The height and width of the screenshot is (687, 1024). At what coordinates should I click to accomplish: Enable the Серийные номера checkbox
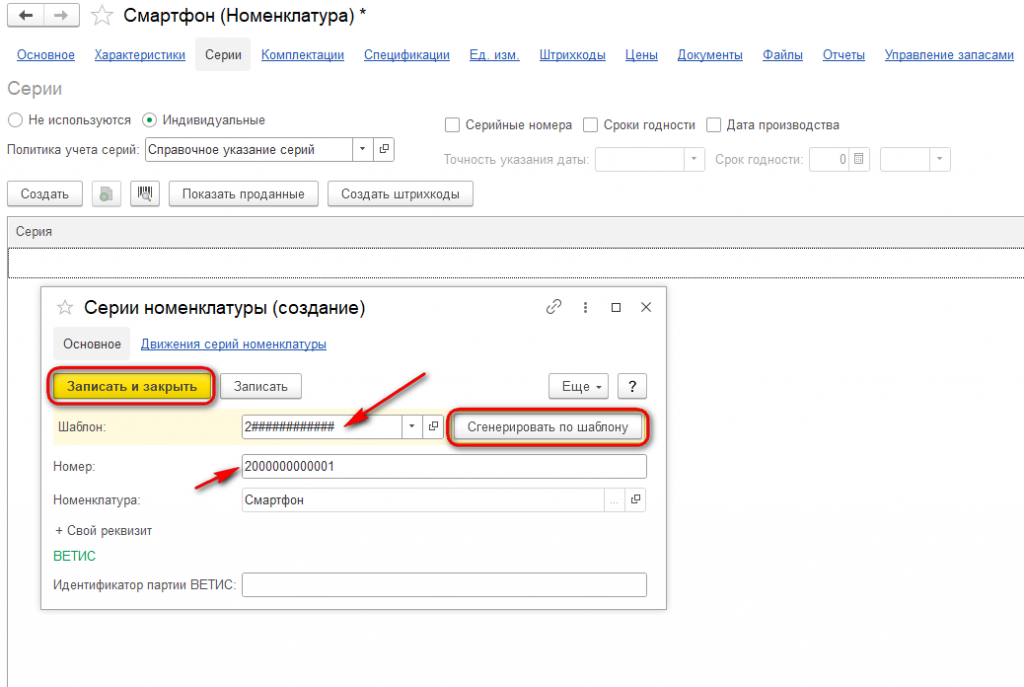click(x=452, y=125)
